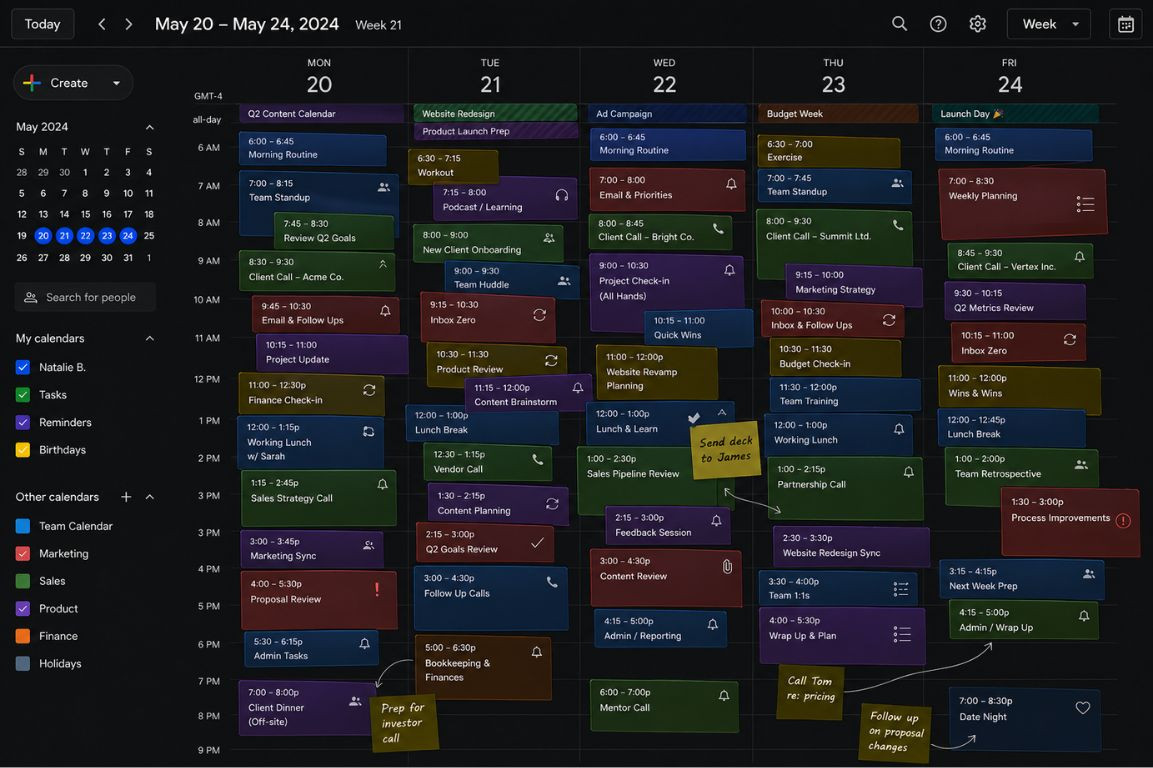Toggle the Birthdays calendar checkbox
The image size is (1153, 768).
23,450
